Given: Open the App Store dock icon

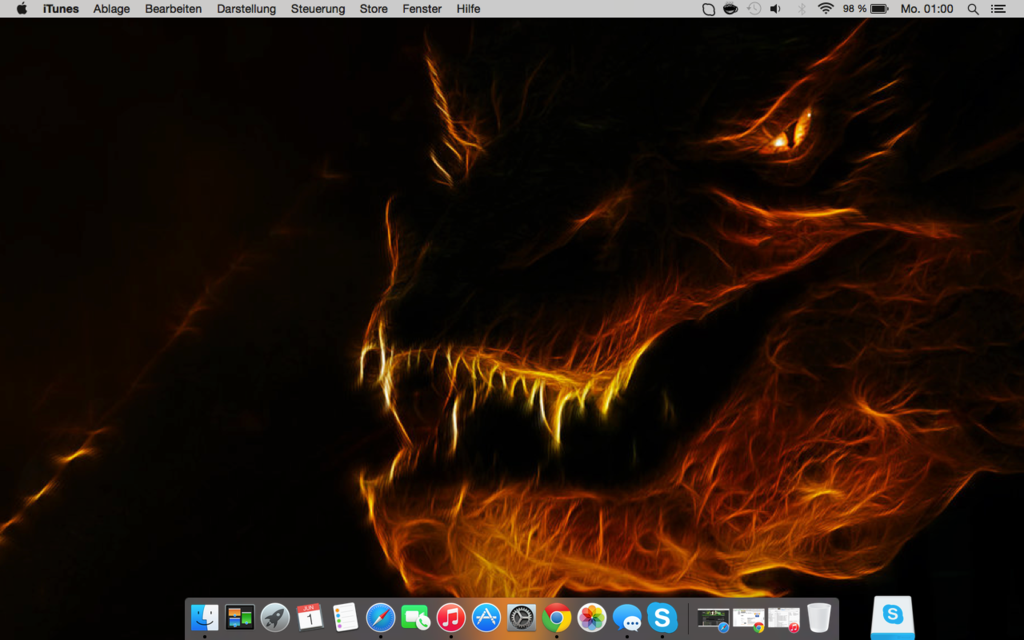Looking at the screenshot, I should [486, 617].
